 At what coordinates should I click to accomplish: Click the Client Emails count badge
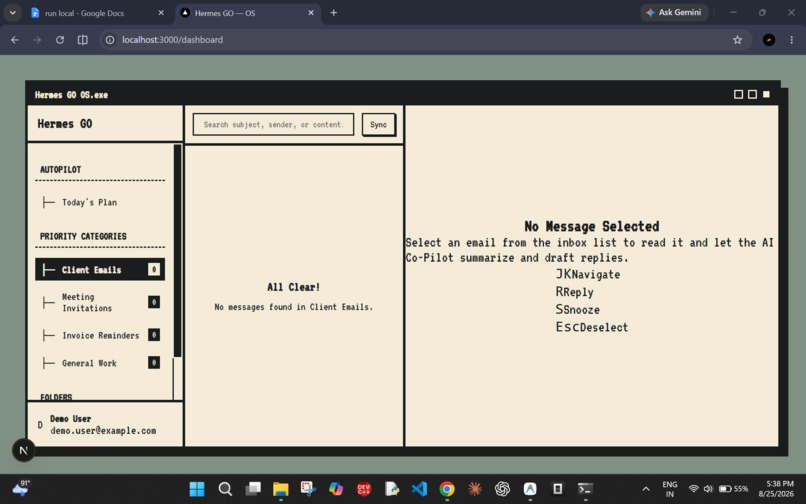pos(154,269)
